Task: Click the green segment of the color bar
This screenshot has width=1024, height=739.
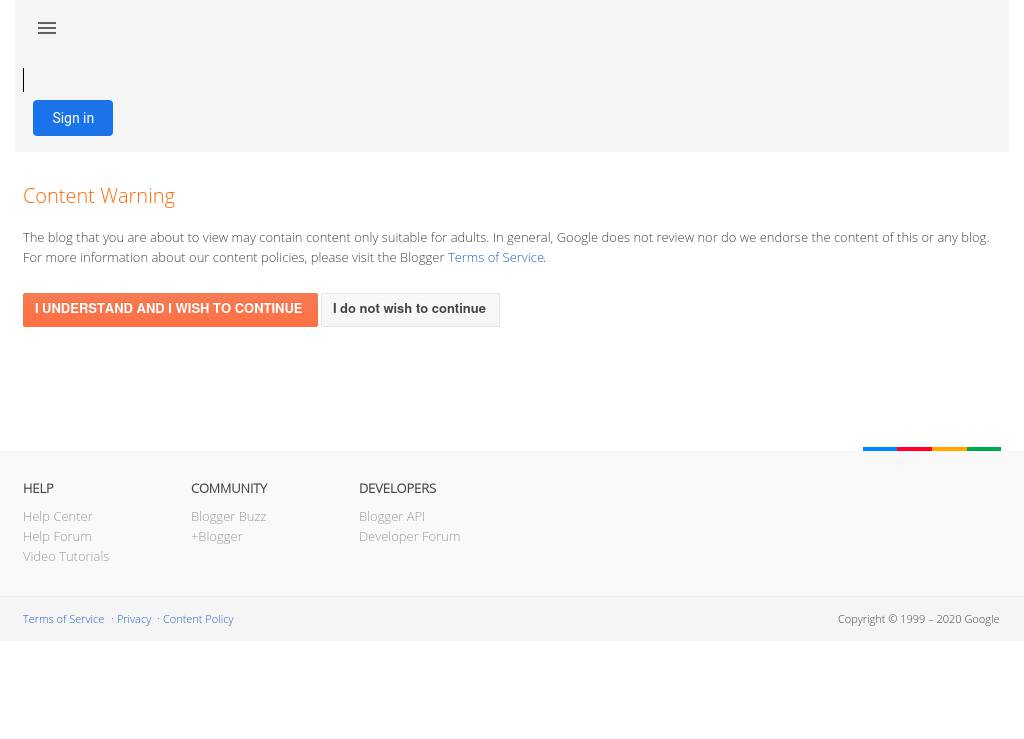Action: click(984, 449)
